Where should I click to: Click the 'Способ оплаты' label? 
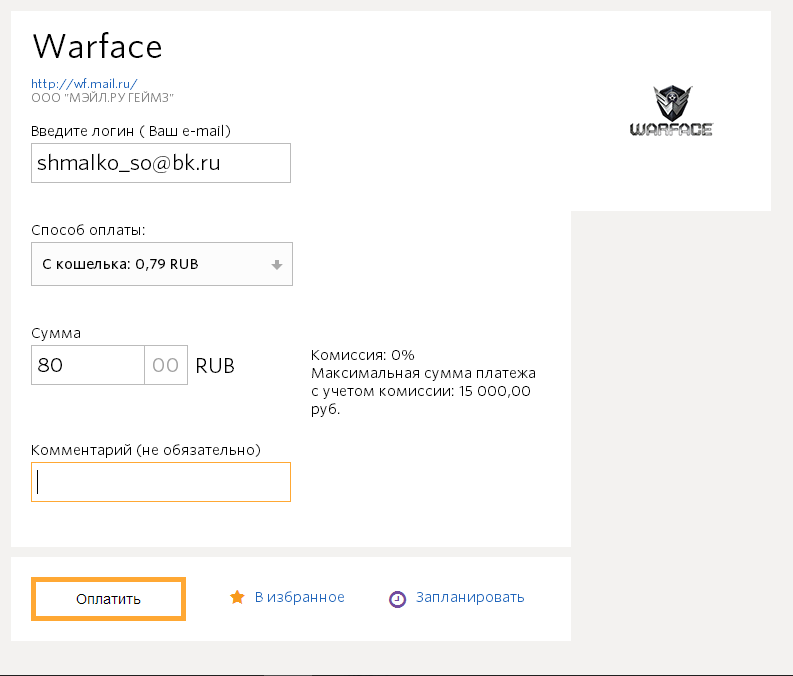tap(88, 230)
